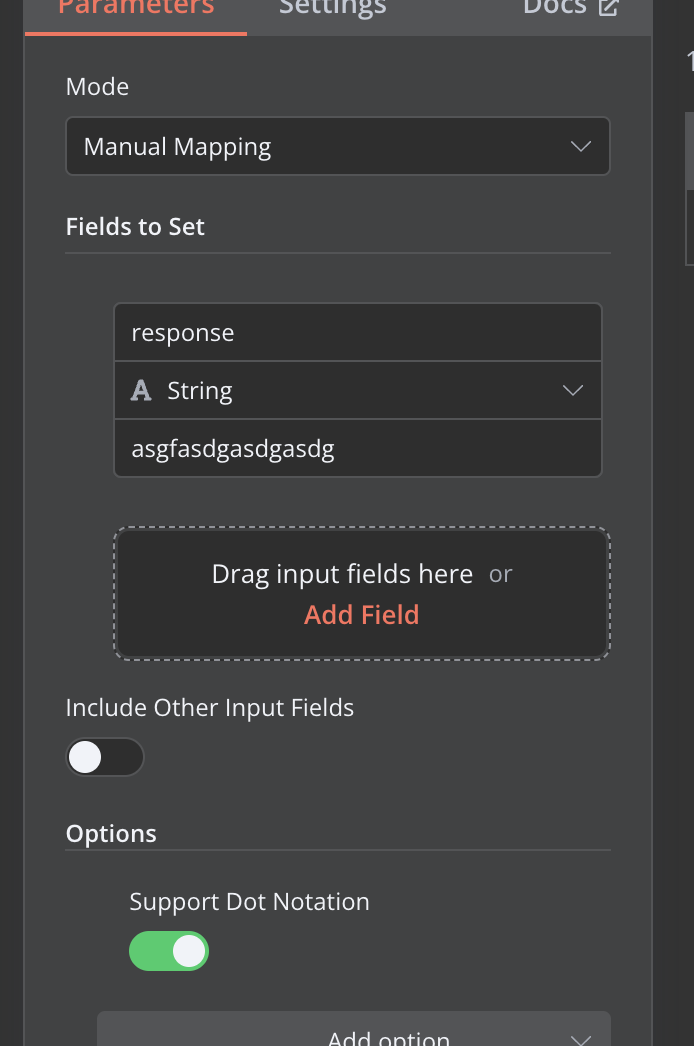Open the Manual Mapping mode dropdown

(338, 146)
